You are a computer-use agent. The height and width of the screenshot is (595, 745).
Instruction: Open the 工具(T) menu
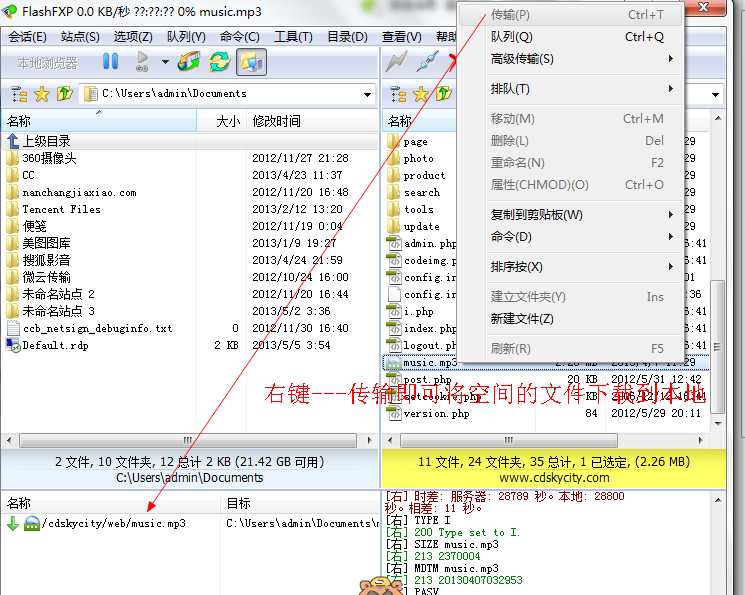293,37
